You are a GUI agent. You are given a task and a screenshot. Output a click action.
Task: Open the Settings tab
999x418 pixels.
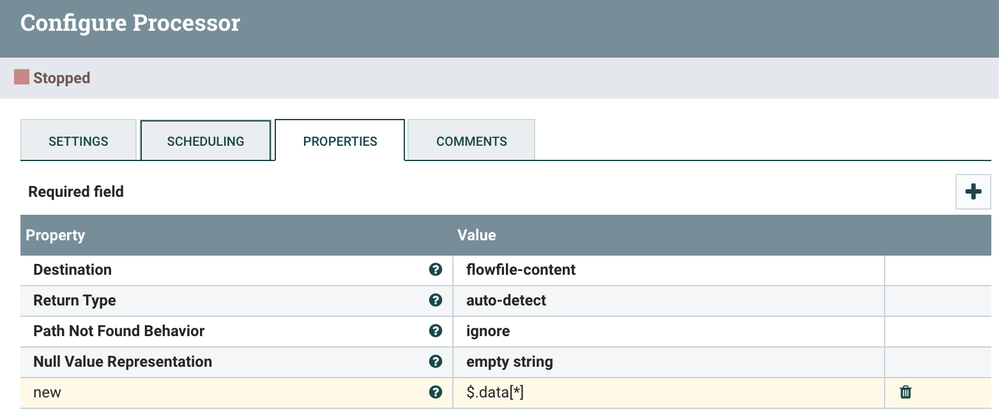click(x=78, y=141)
